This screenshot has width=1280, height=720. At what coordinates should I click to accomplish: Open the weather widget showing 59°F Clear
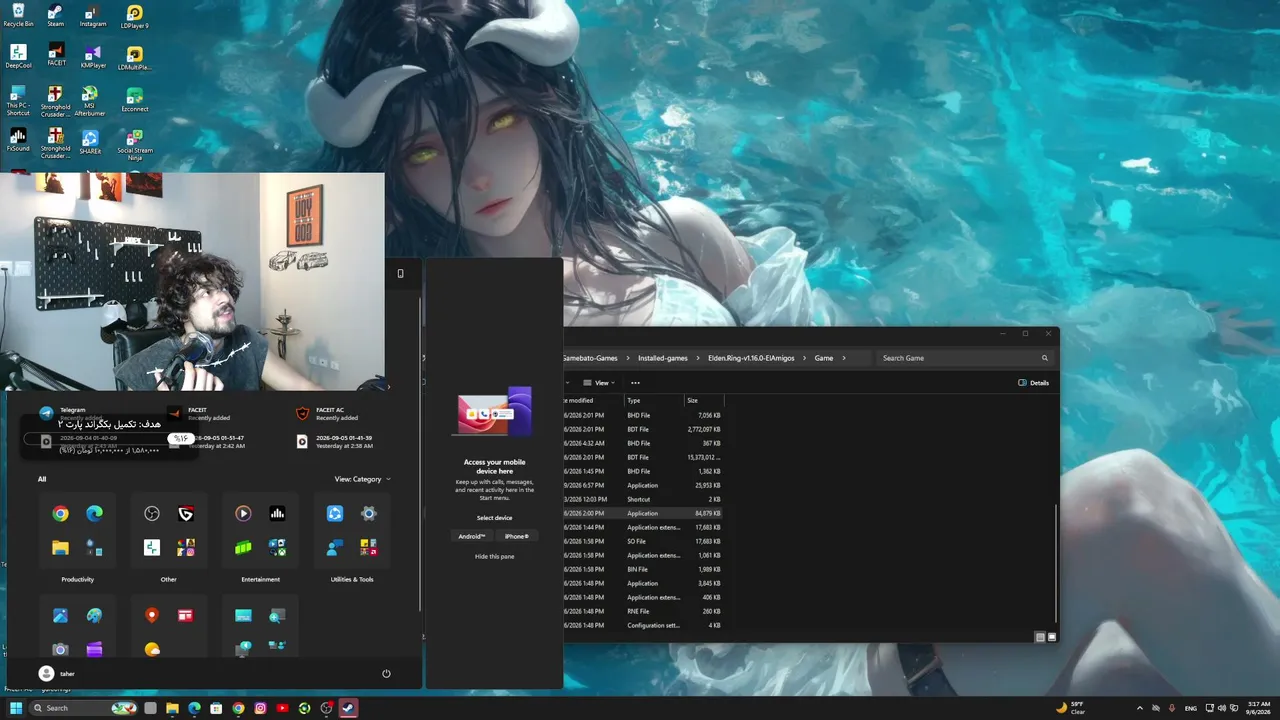click(1071, 708)
